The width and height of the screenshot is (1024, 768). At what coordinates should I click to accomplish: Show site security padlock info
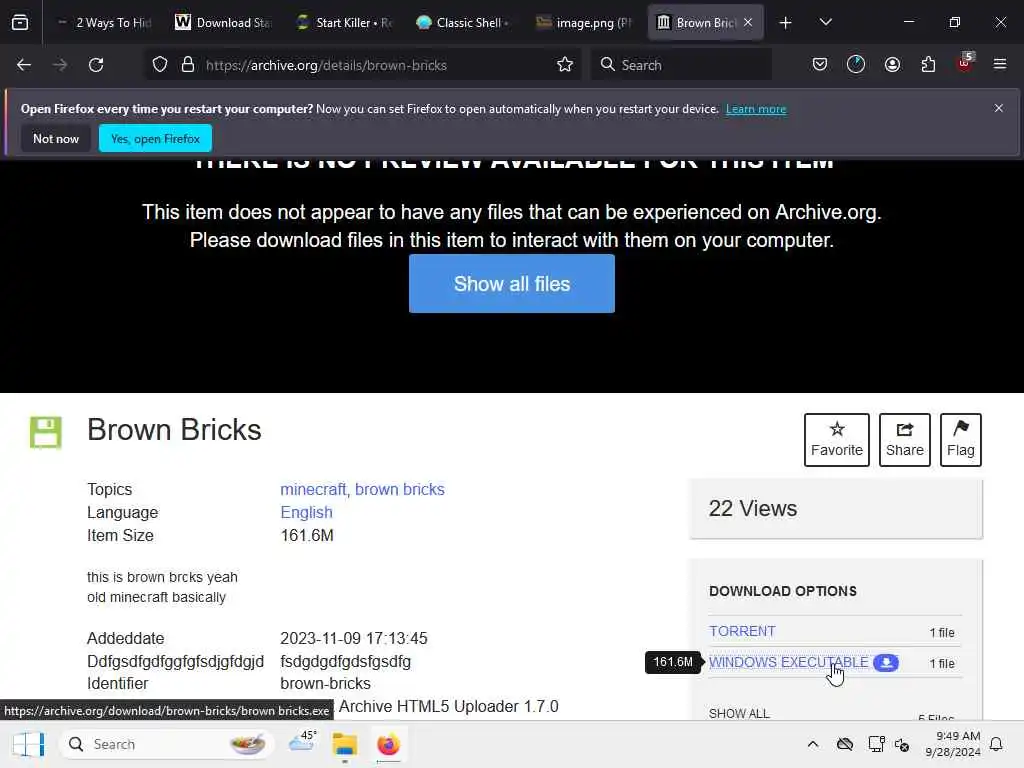click(x=188, y=65)
